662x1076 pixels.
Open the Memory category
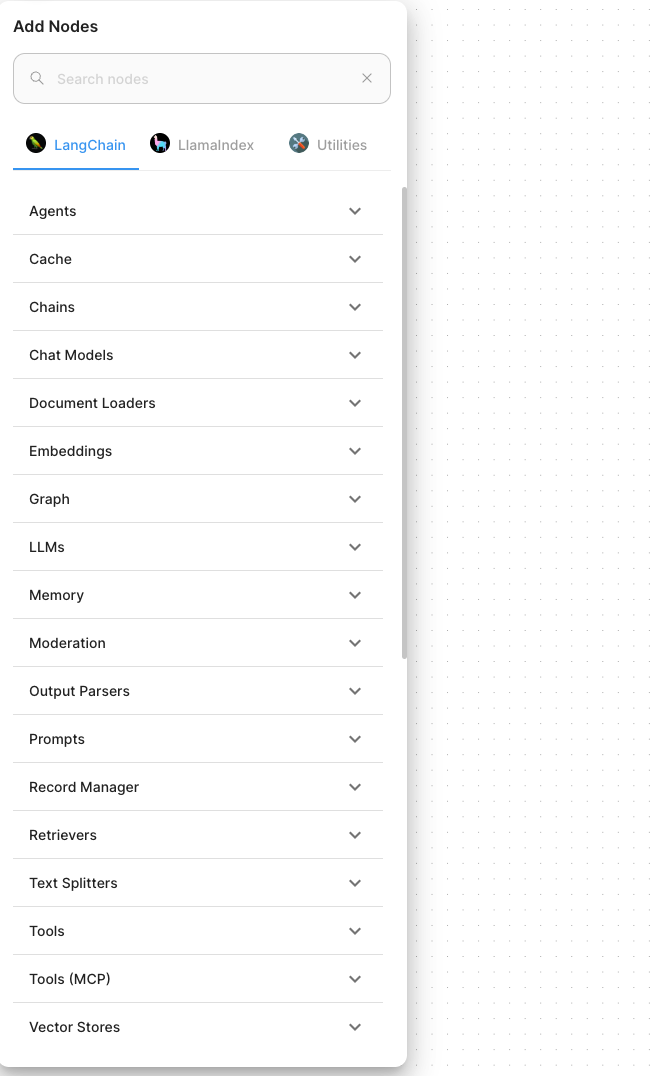tap(198, 595)
